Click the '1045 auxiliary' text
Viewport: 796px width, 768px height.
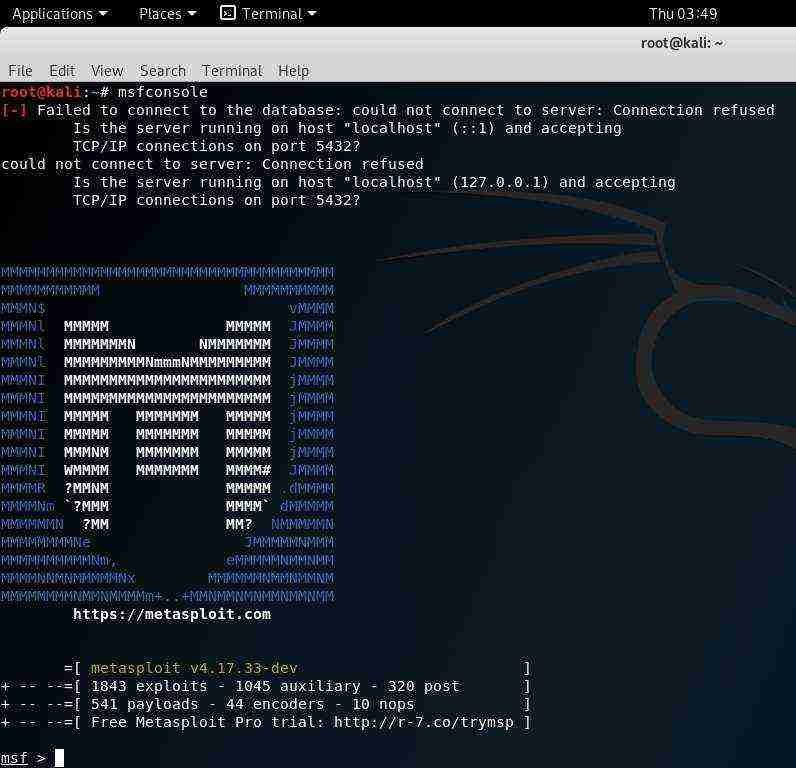(x=298, y=686)
